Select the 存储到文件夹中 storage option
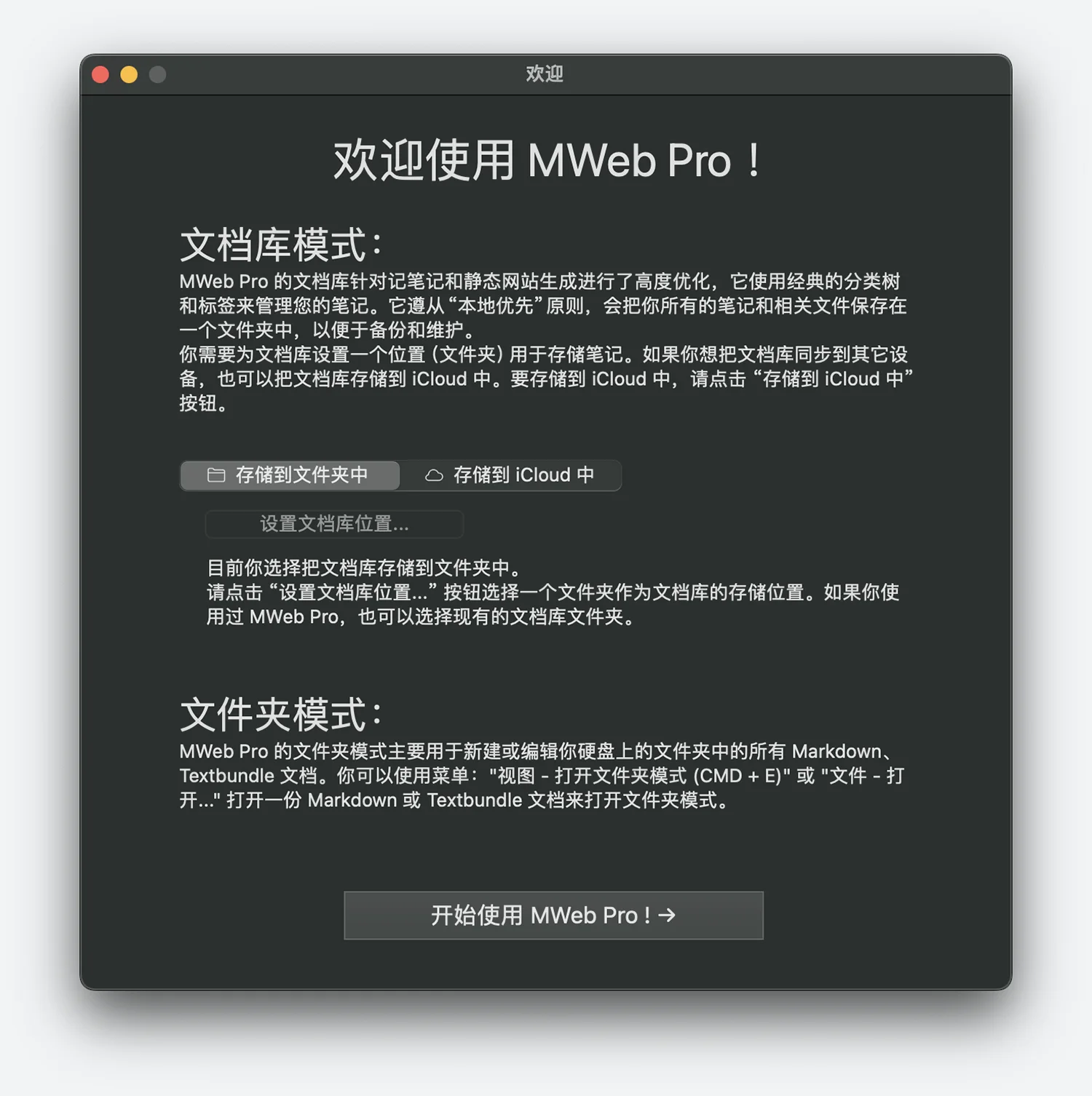Viewport: 1092px width, 1096px height. [290, 475]
